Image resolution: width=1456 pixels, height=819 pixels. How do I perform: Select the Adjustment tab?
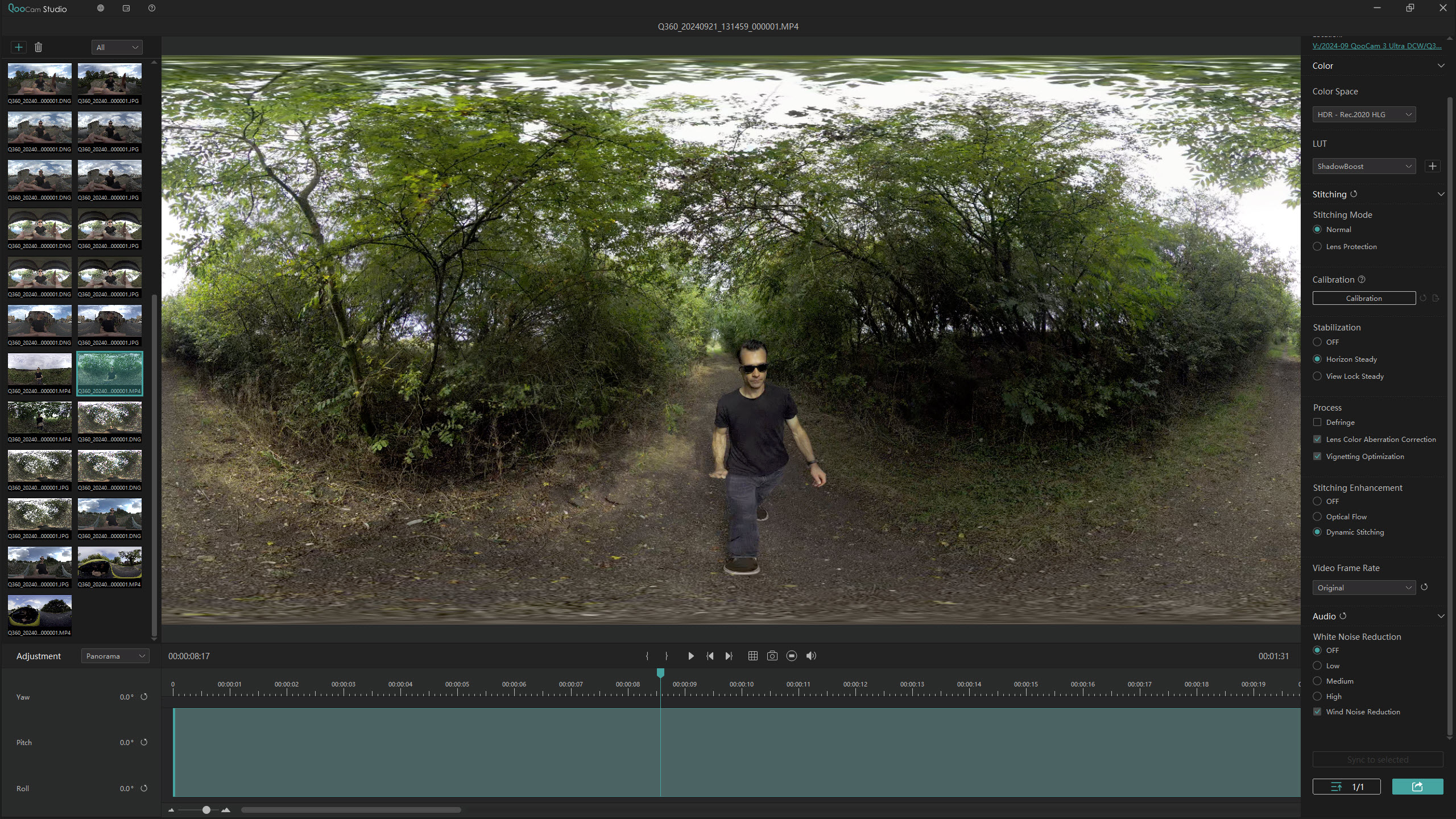(38, 656)
